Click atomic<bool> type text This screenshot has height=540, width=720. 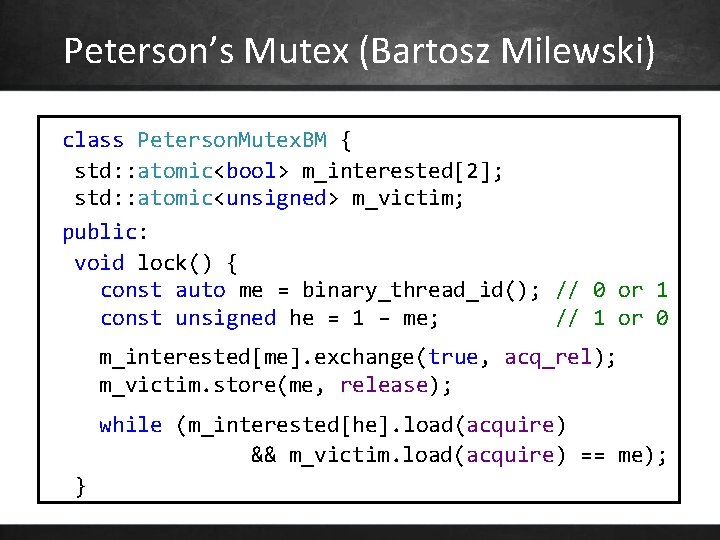pos(213,171)
